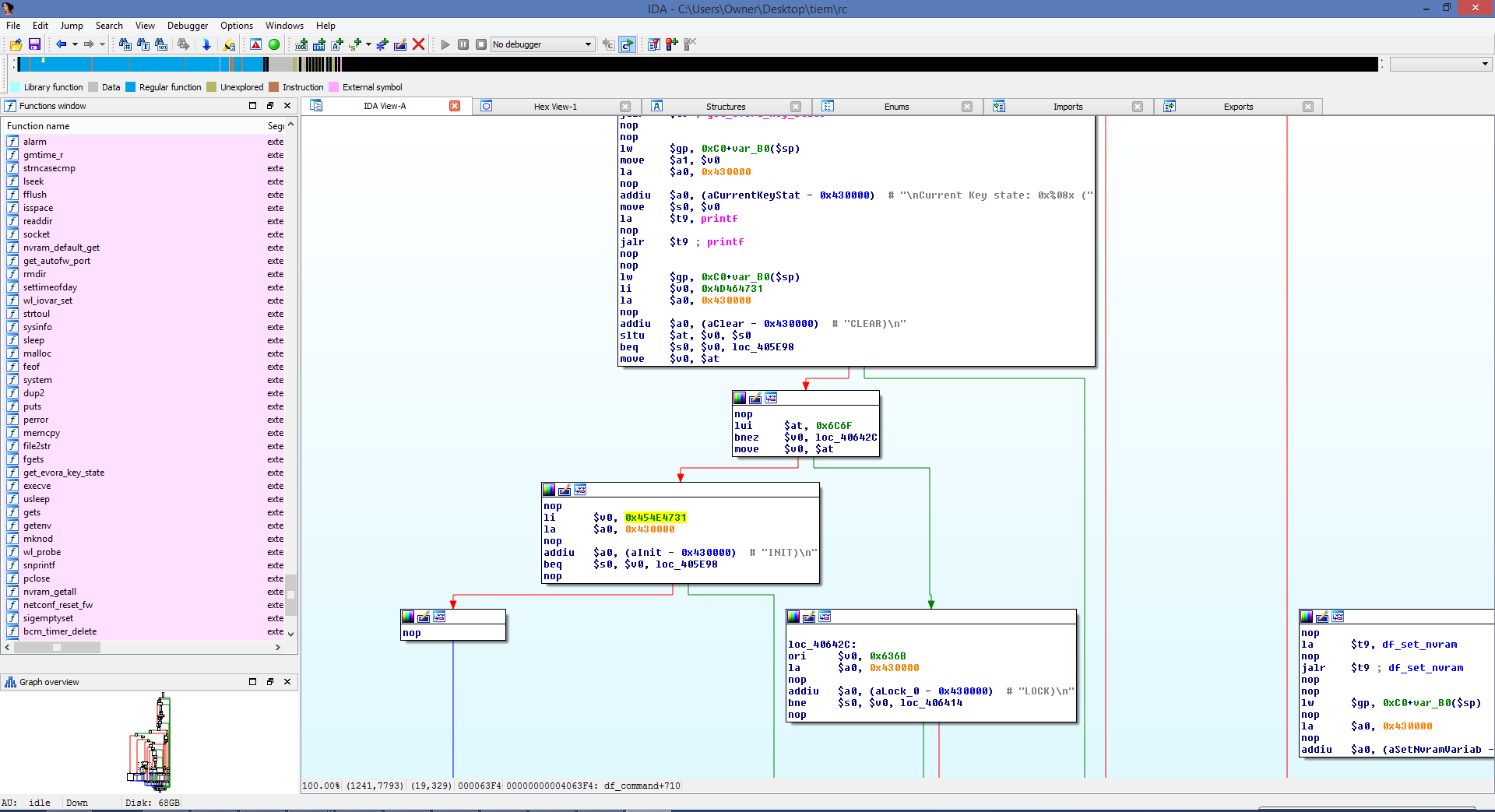Pause the process via toolbar pause button
1495x812 pixels.
pyautogui.click(x=463, y=44)
